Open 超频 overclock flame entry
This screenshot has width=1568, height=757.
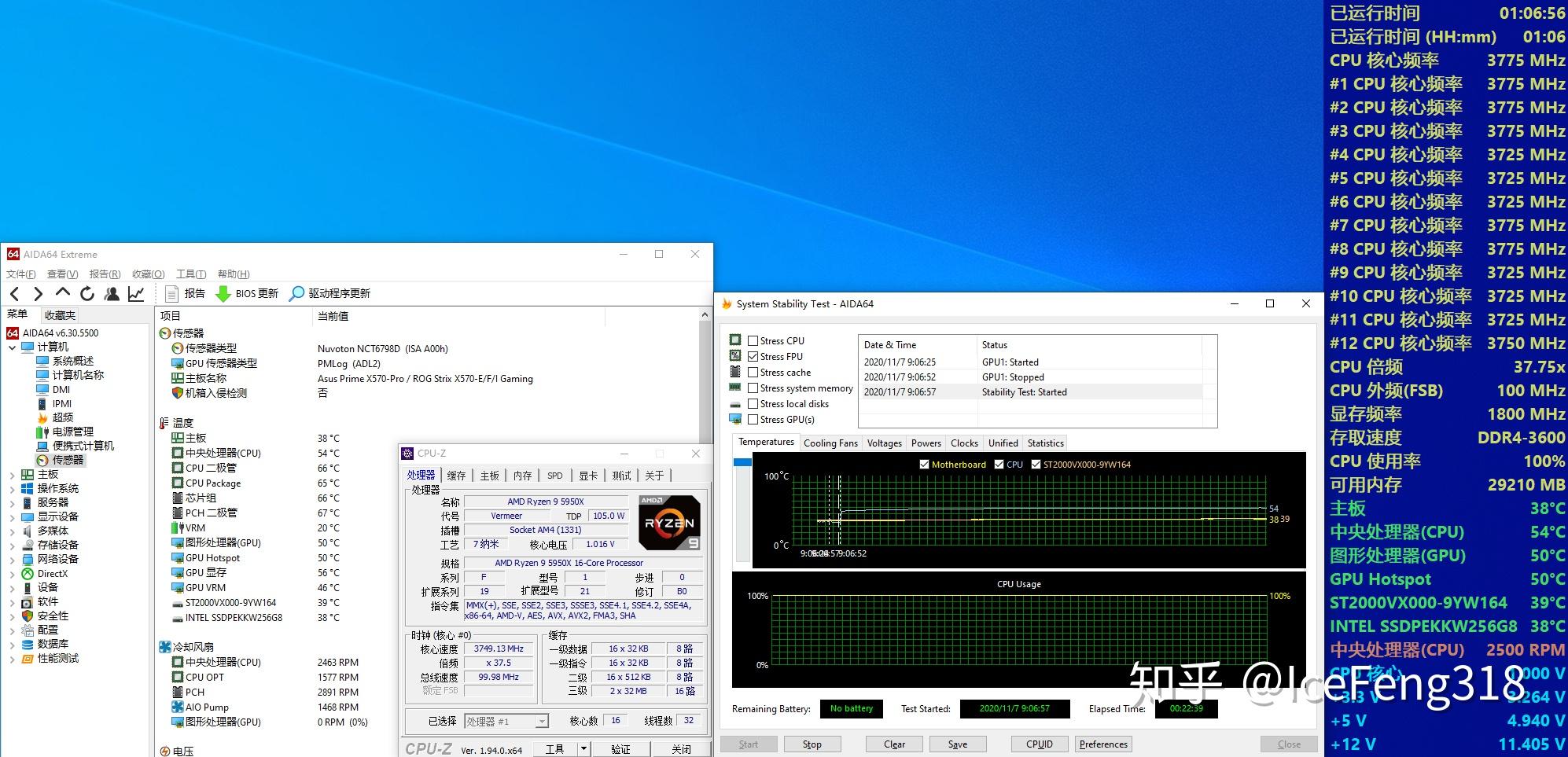(62, 418)
